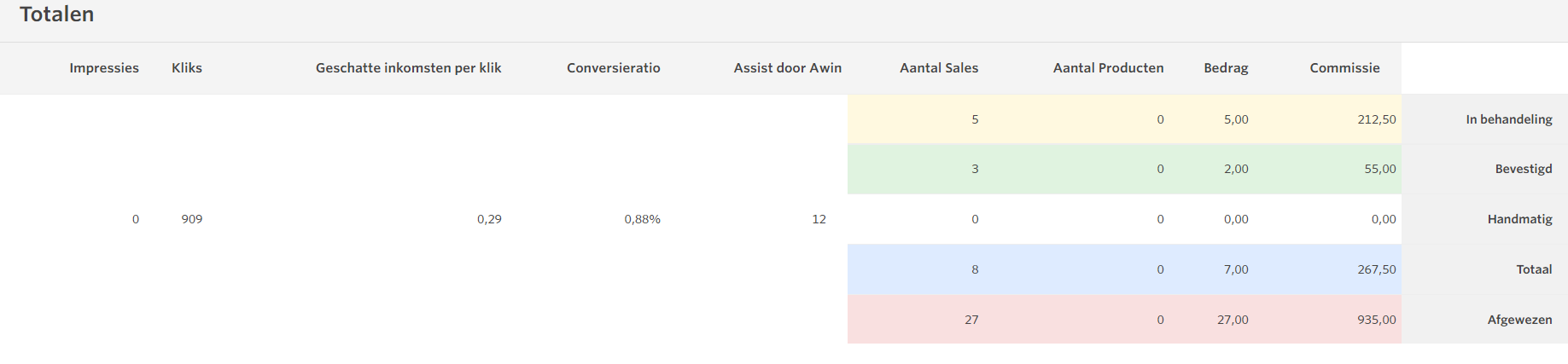1568x364 pixels.
Task: Select the Afgewezen row label
Action: [1520, 320]
